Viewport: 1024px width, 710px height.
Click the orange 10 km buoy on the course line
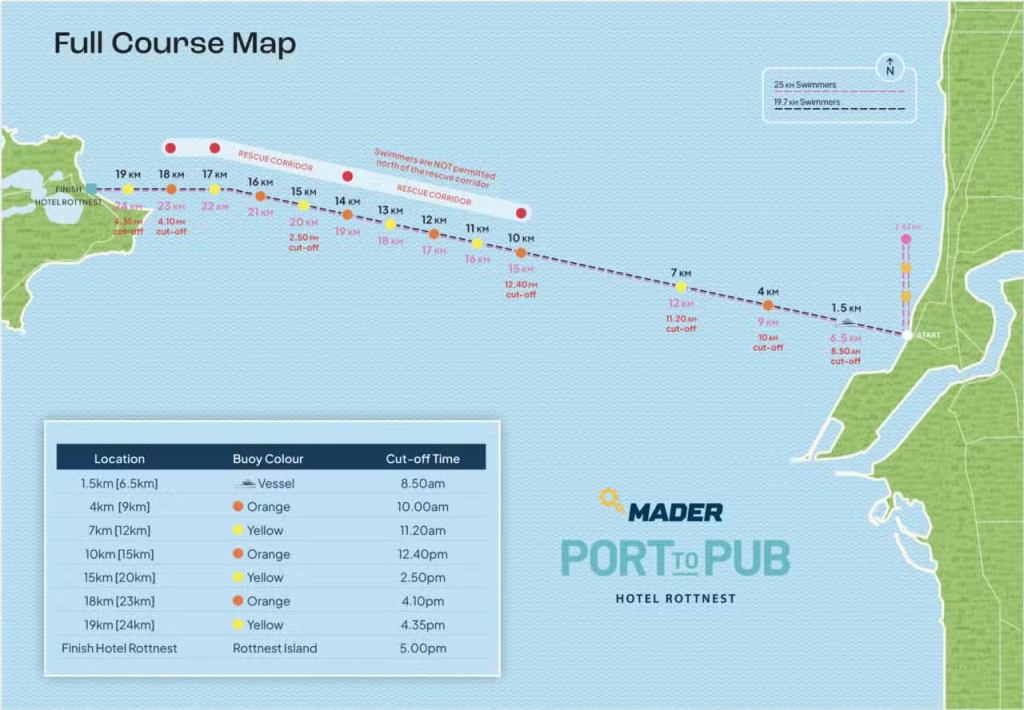(x=521, y=253)
